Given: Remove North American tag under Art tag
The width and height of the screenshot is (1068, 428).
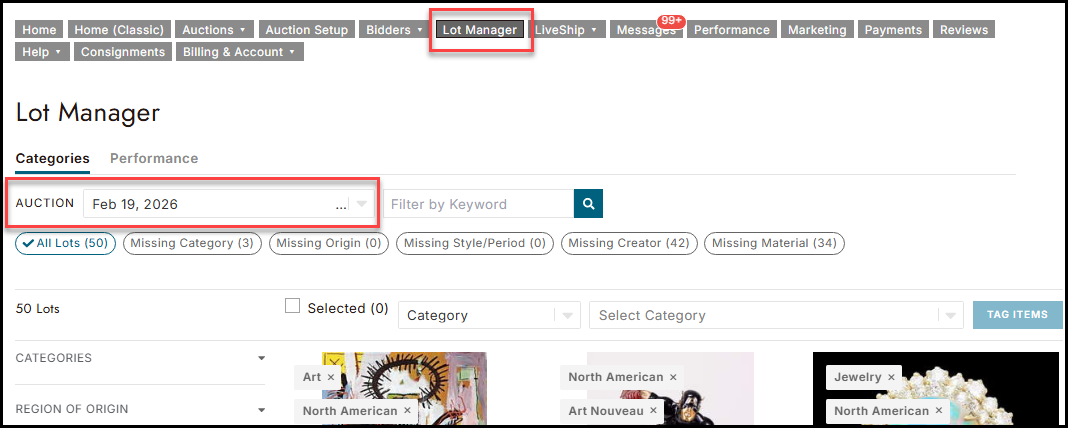Looking at the screenshot, I should 407,411.
